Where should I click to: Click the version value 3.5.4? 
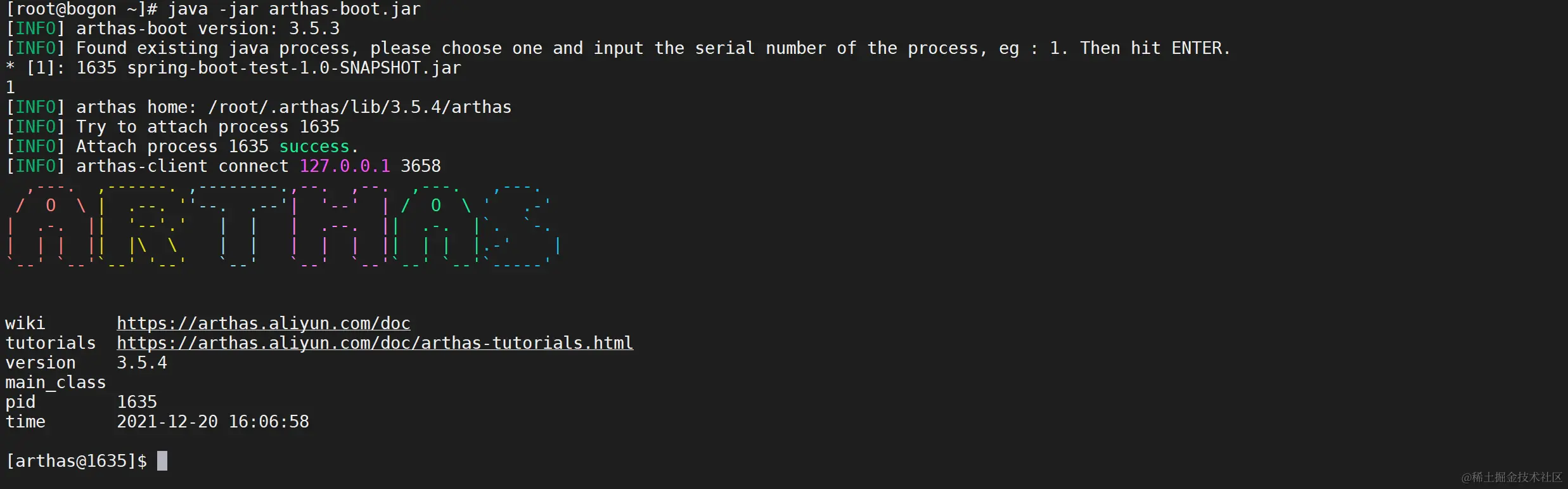[x=142, y=363]
